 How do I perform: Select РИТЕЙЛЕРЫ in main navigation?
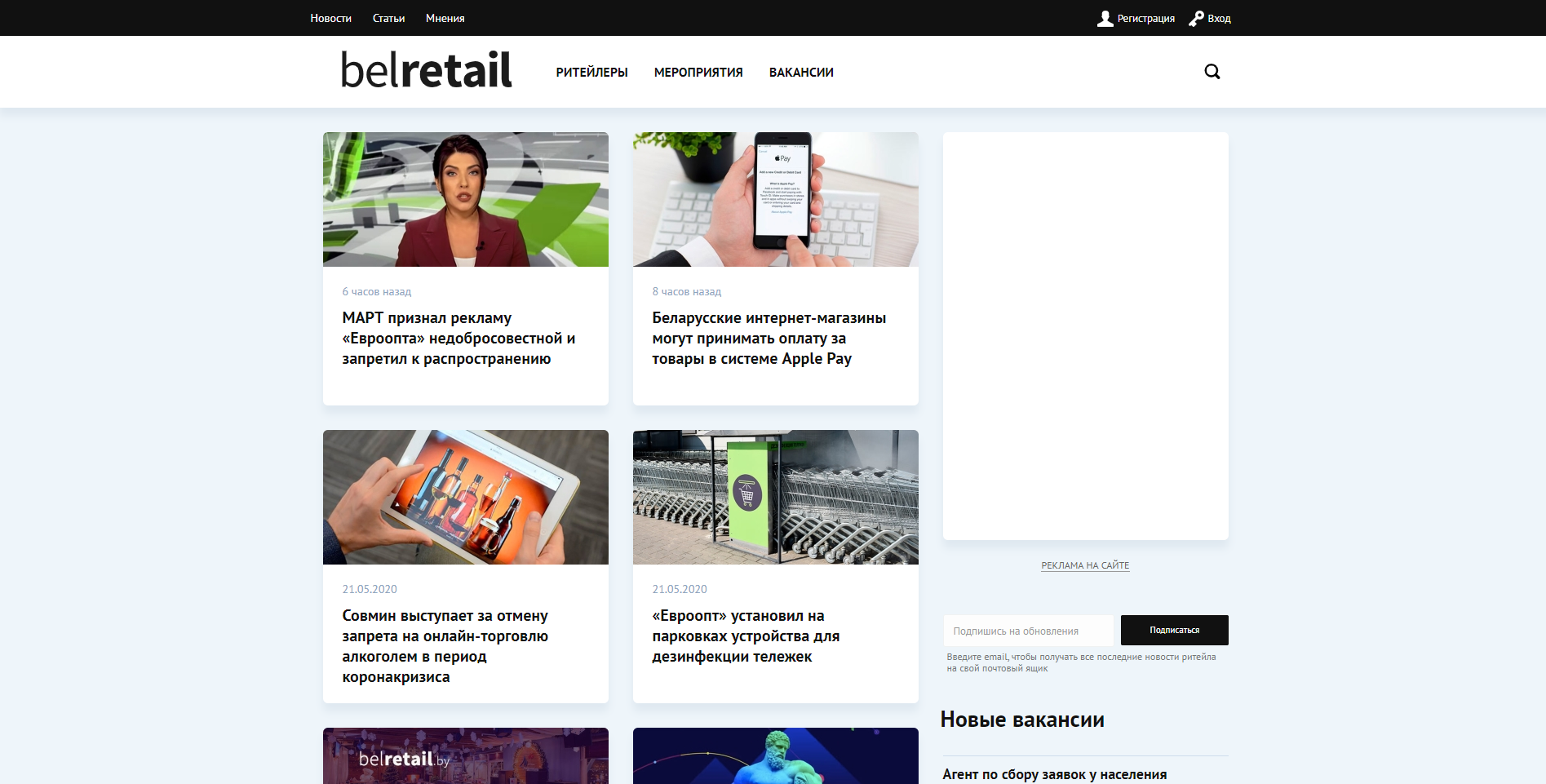(591, 73)
